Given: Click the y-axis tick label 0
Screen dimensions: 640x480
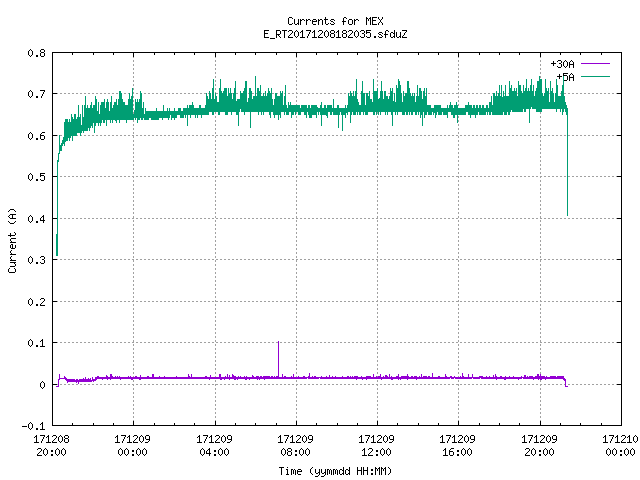Looking at the screenshot, I should 42,385.
